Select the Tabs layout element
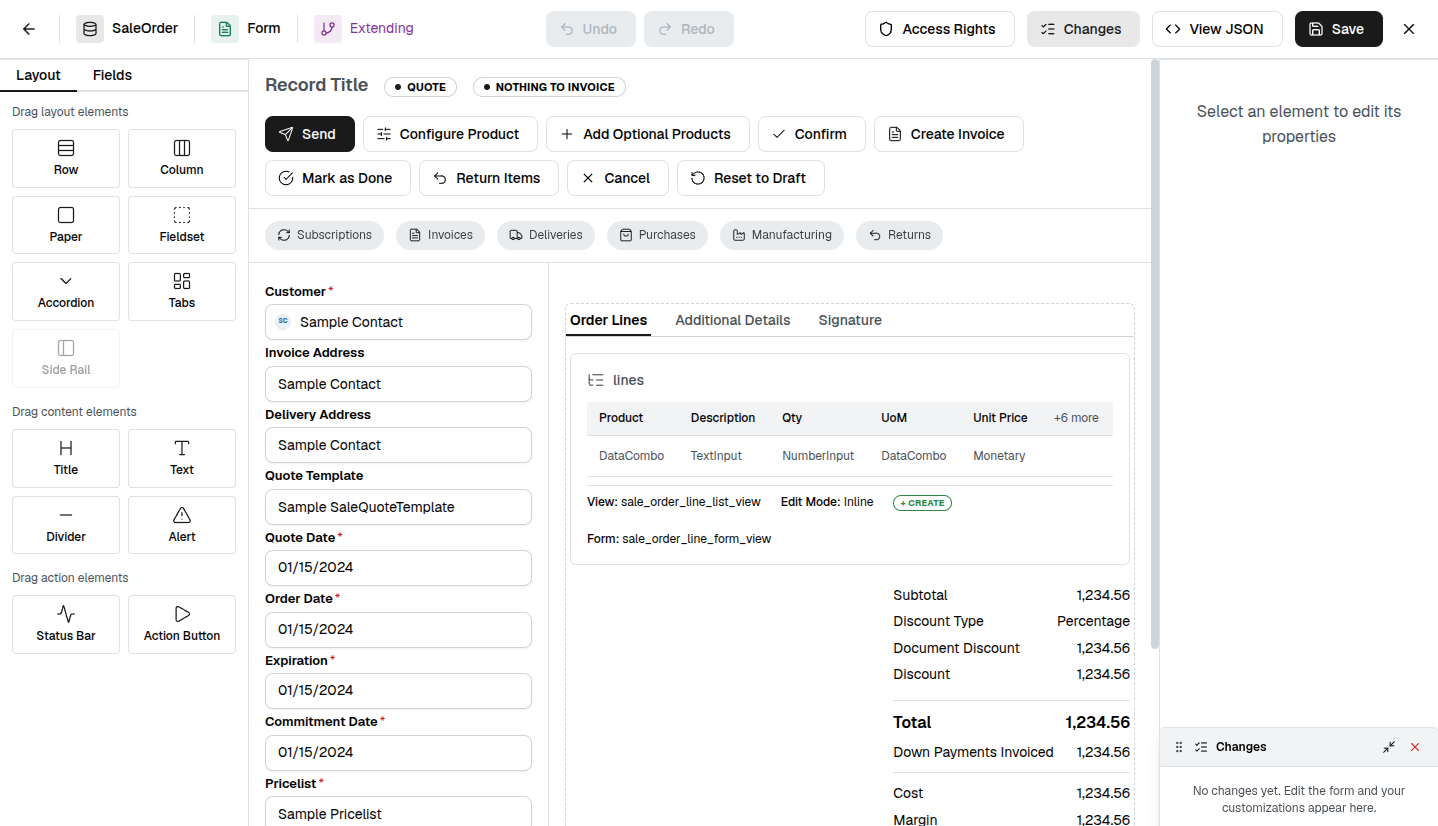This screenshot has height=826, width=1438. click(182, 291)
